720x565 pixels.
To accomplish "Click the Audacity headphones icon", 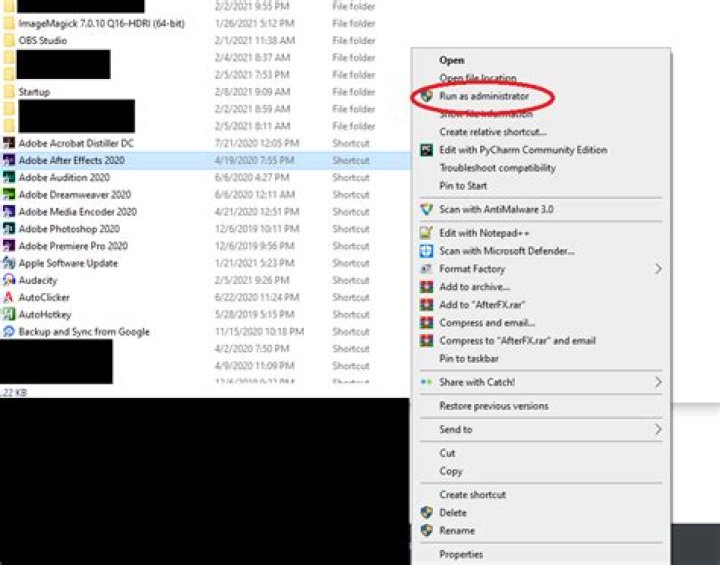I will (x=9, y=280).
